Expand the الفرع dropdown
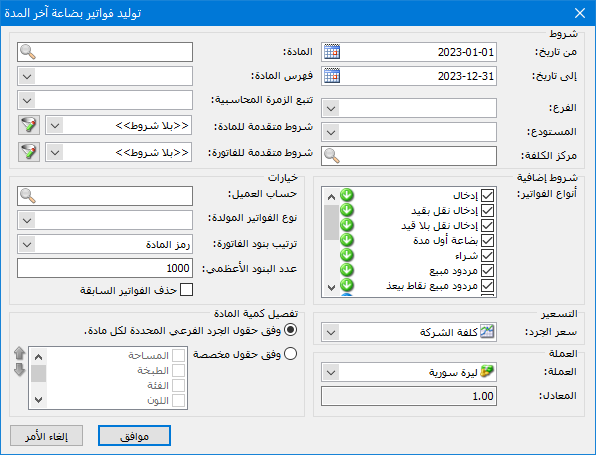This screenshot has height=455, width=596. (x=331, y=108)
